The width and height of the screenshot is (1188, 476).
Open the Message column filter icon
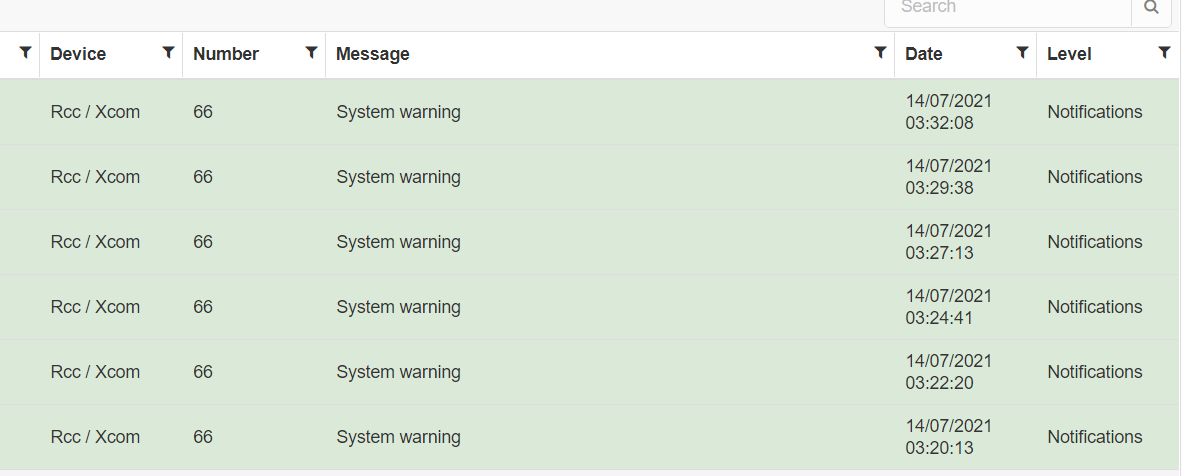click(x=880, y=52)
